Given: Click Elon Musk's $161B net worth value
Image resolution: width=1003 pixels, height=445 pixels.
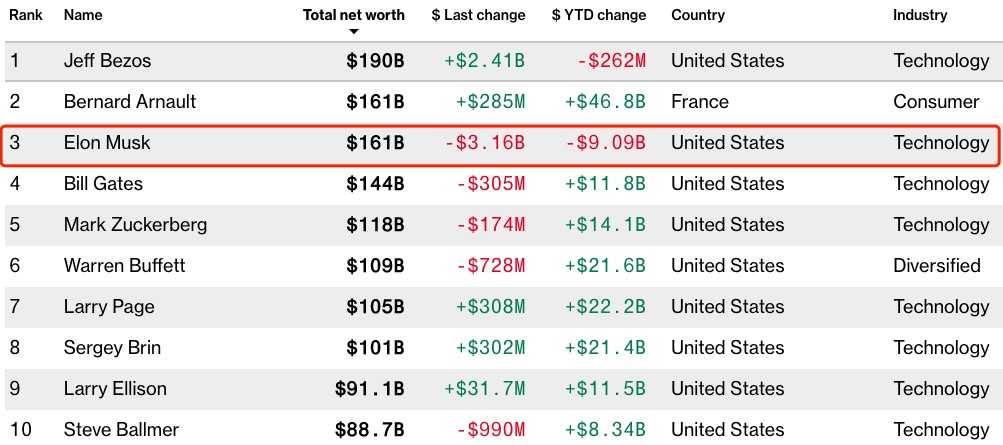Looking at the screenshot, I should (375, 143).
